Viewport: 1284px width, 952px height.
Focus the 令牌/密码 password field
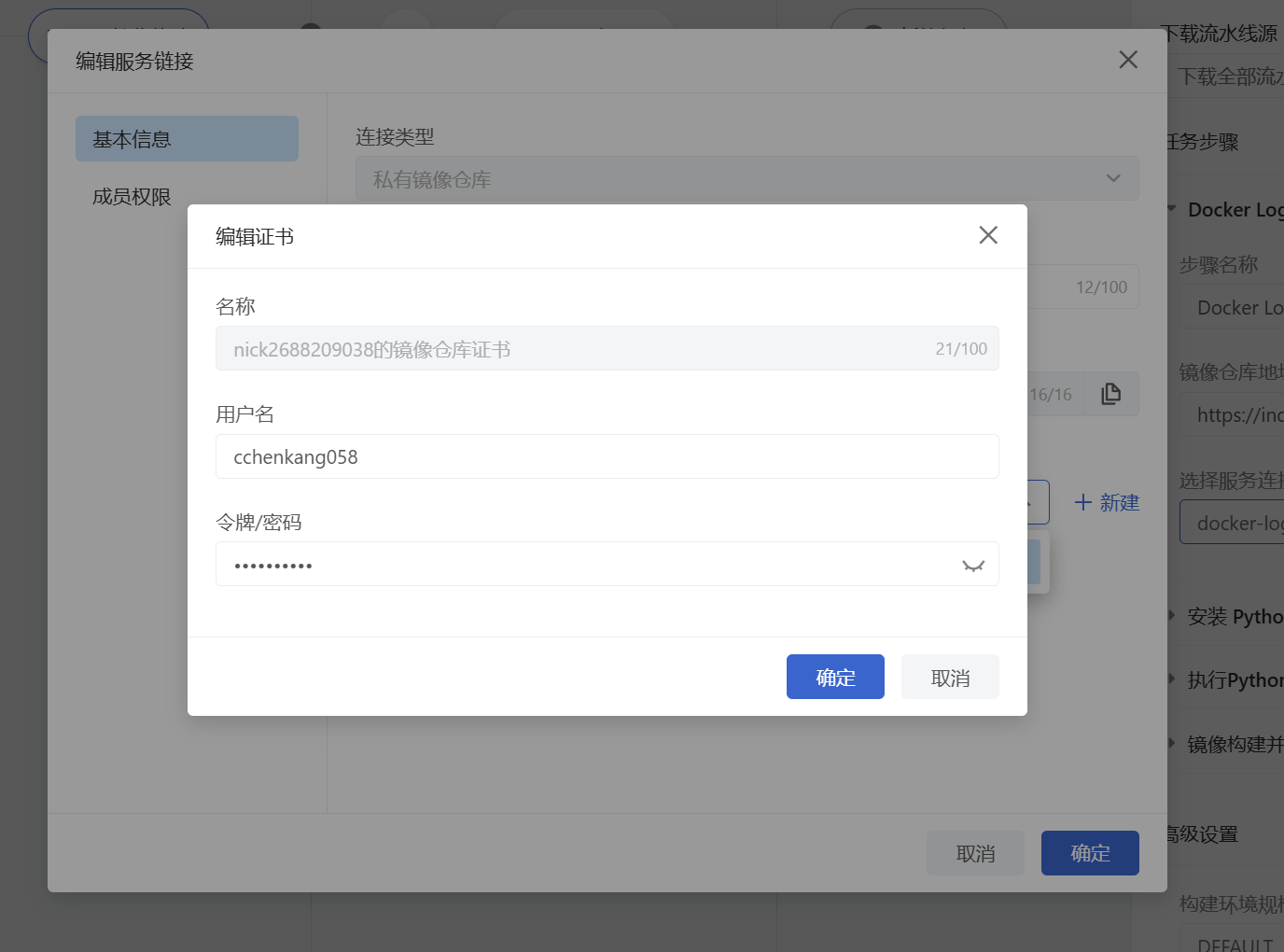607,564
